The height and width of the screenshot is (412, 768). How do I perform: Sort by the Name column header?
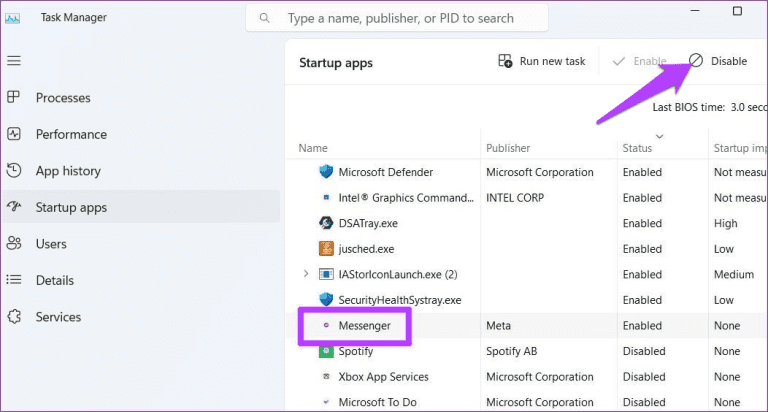[x=313, y=148]
